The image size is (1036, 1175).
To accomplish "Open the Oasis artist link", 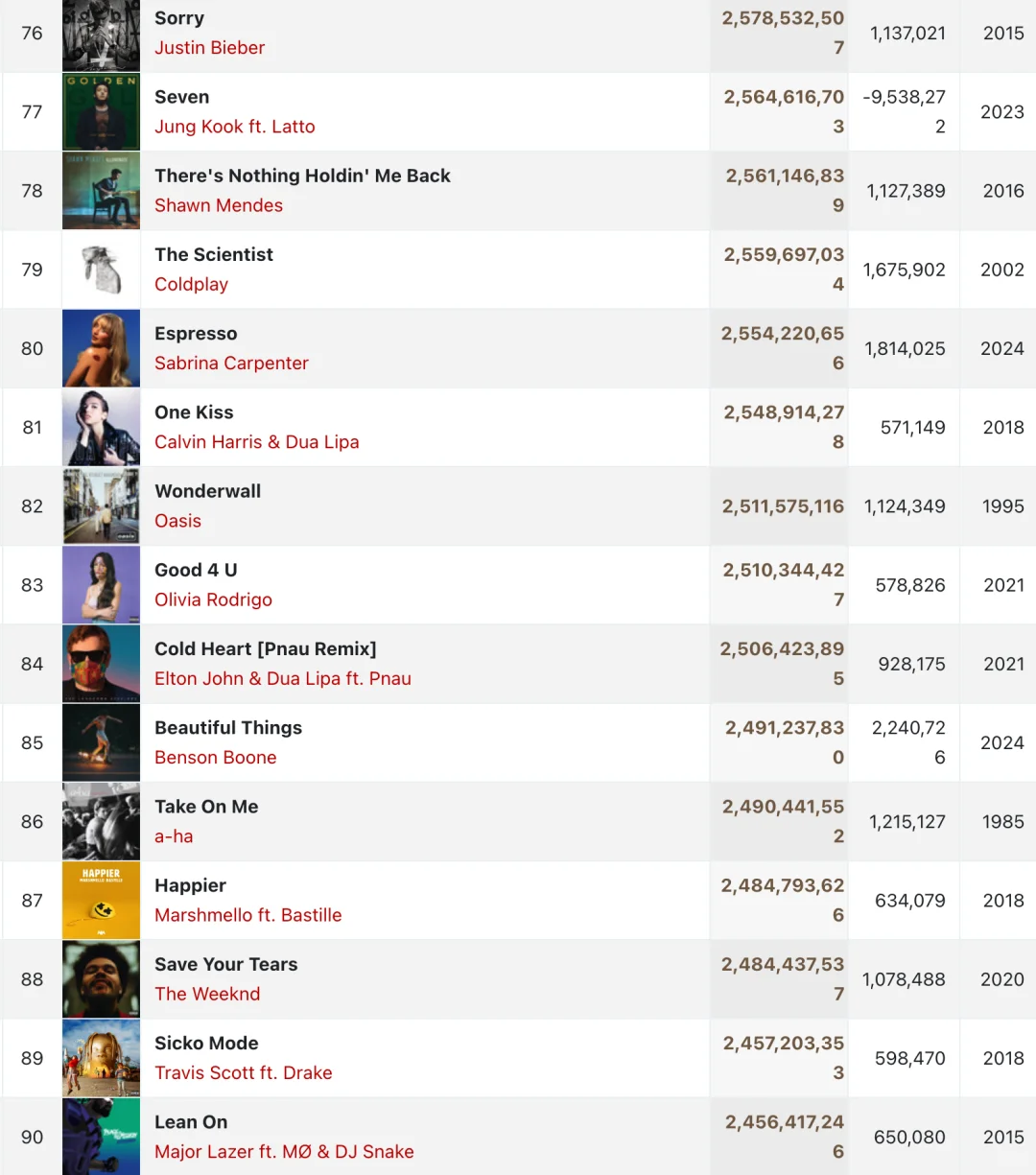I will coord(177,521).
